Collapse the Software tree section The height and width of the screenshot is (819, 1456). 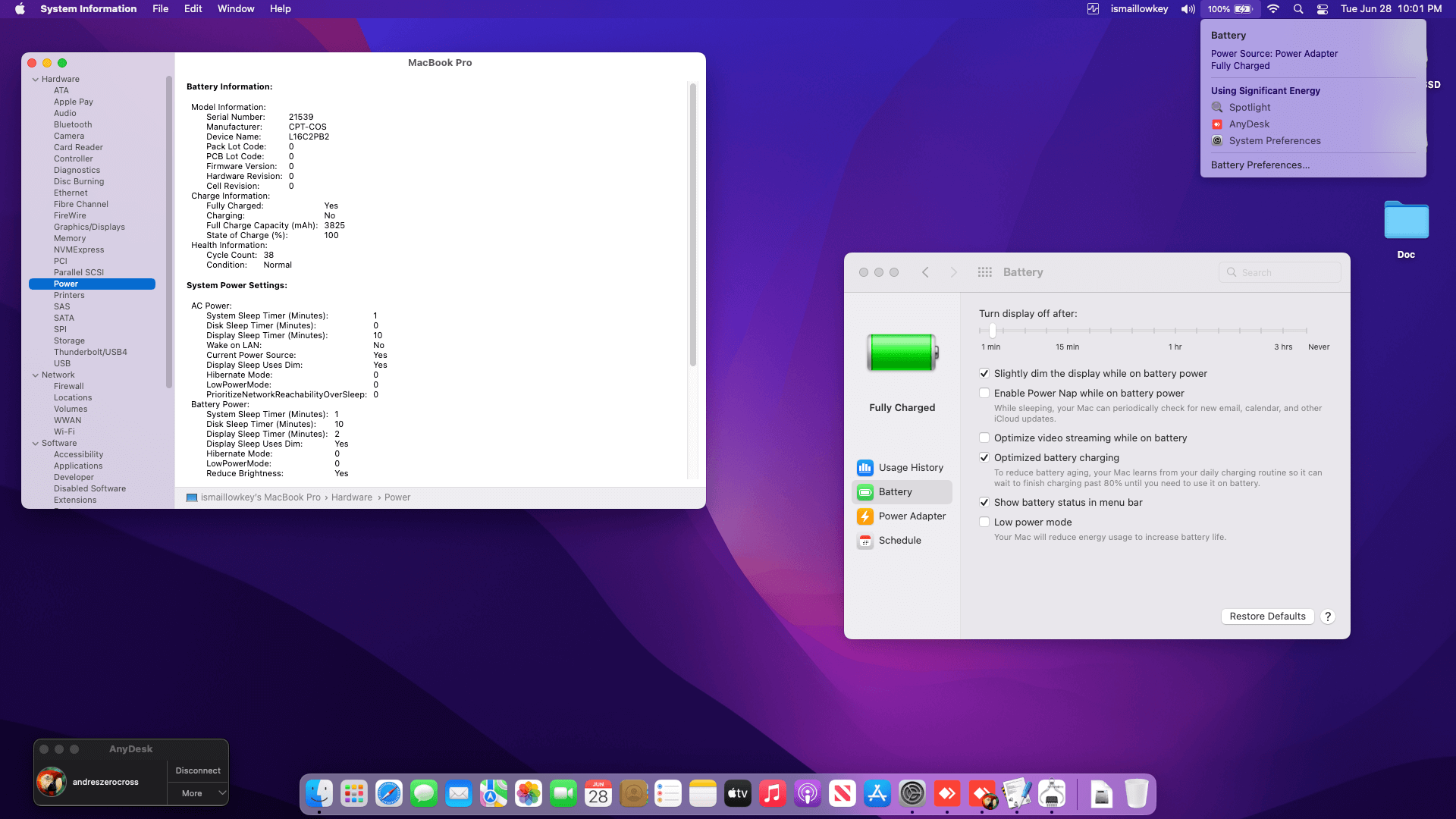(35, 444)
